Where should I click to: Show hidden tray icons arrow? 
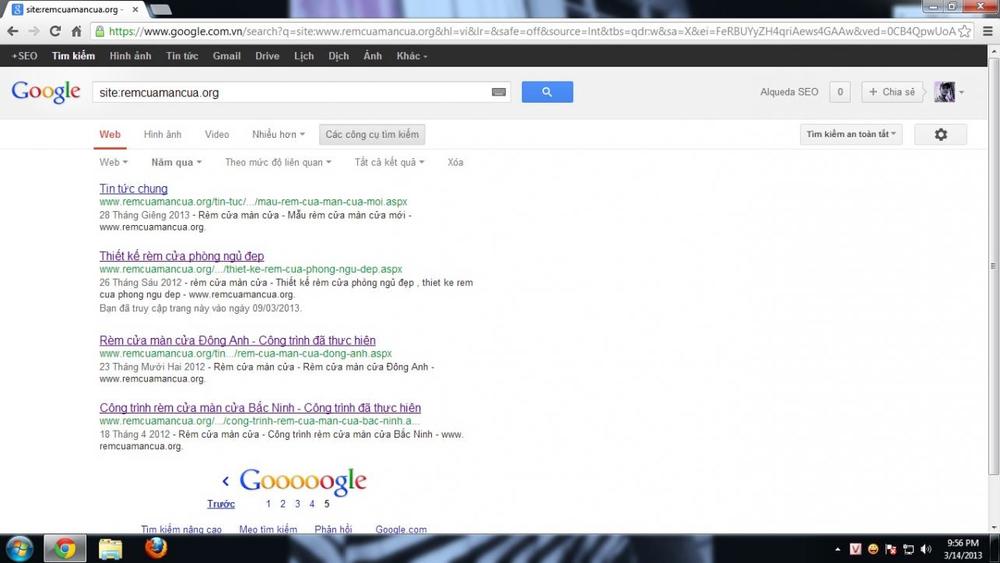837,549
